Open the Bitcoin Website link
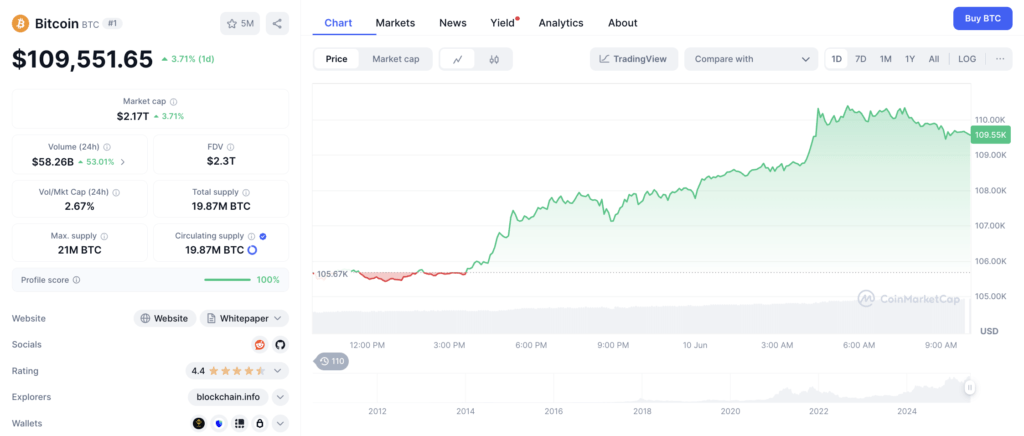The image size is (1024, 436). [165, 319]
